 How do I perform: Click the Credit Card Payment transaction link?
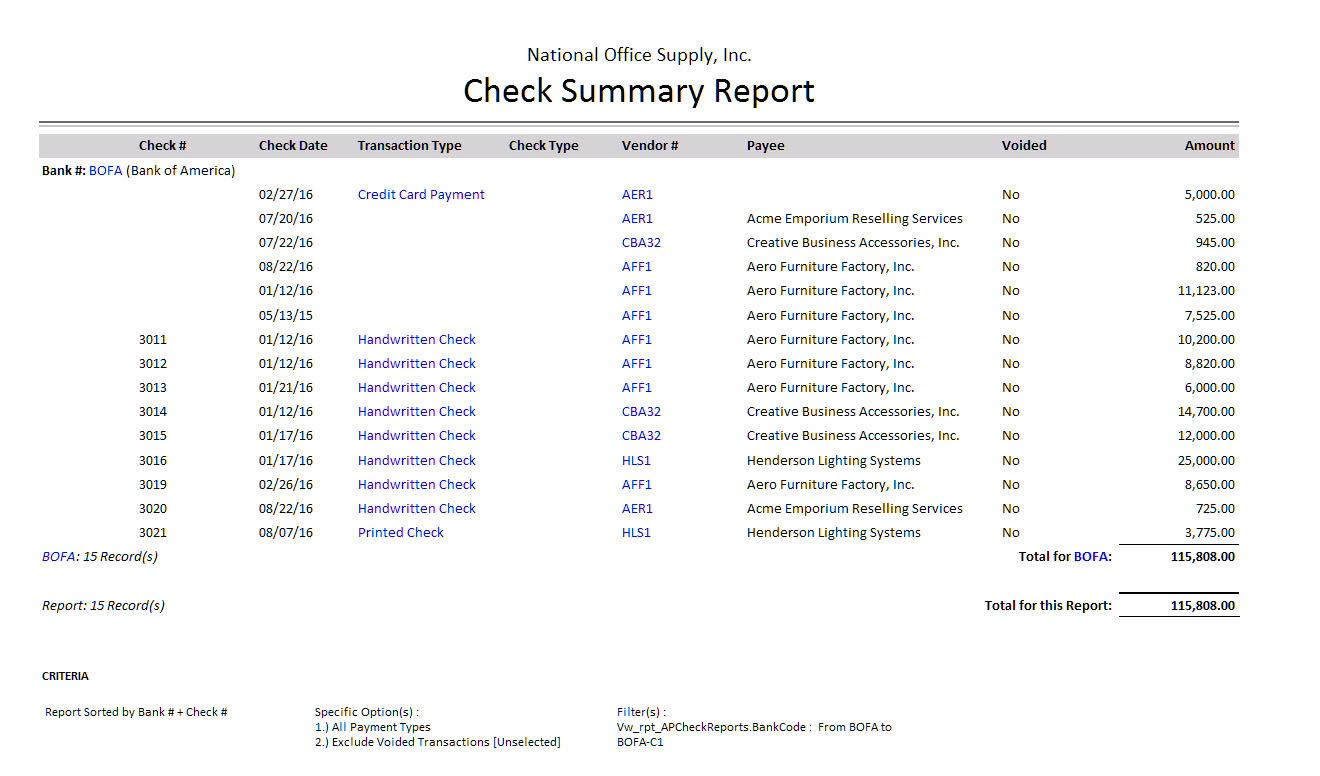421,195
